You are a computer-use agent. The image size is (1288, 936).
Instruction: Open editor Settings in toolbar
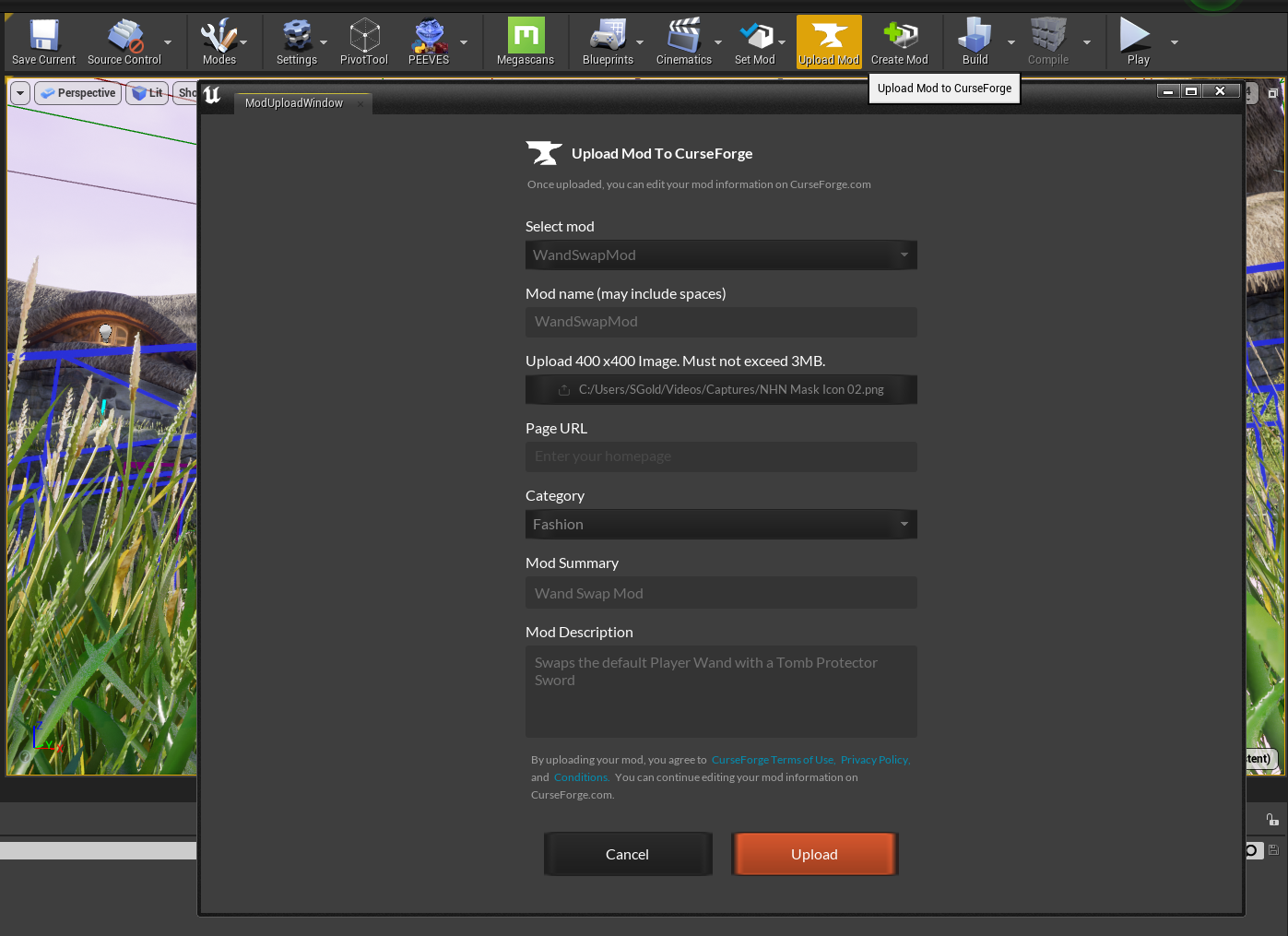(296, 42)
